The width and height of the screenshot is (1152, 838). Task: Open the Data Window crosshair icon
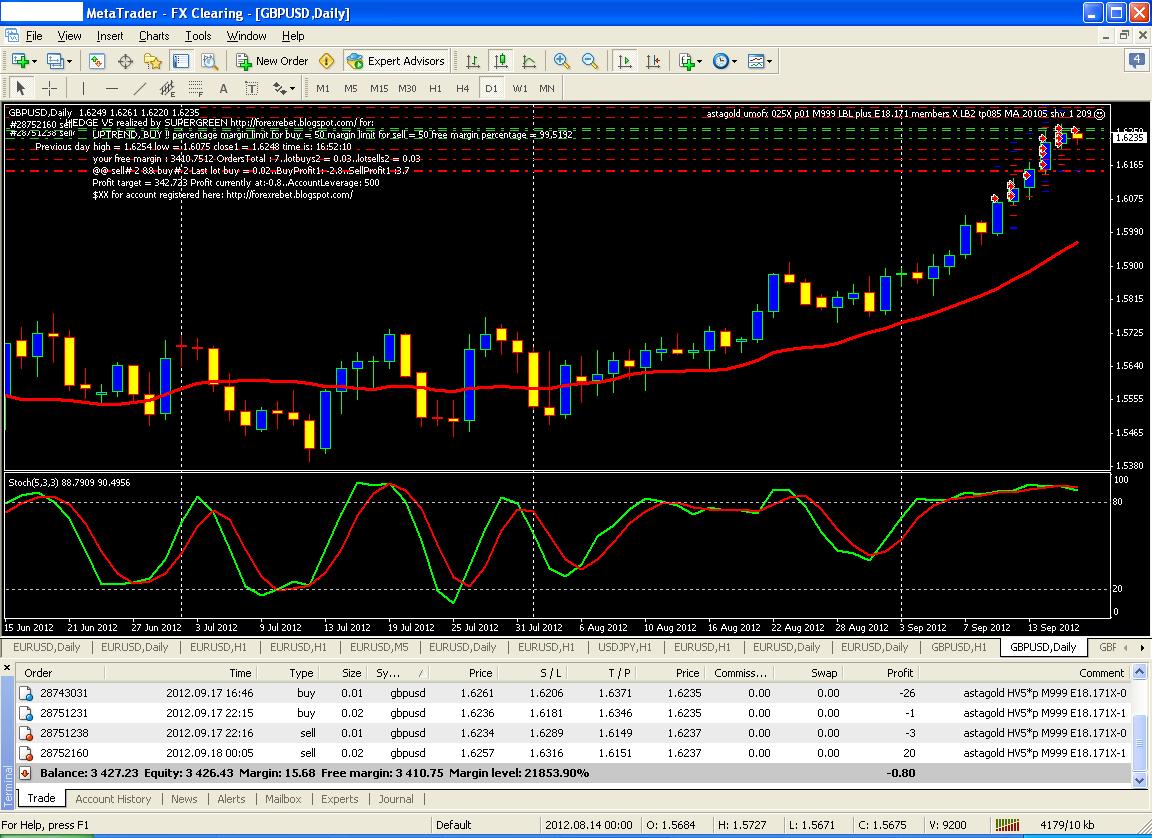(x=125, y=61)
